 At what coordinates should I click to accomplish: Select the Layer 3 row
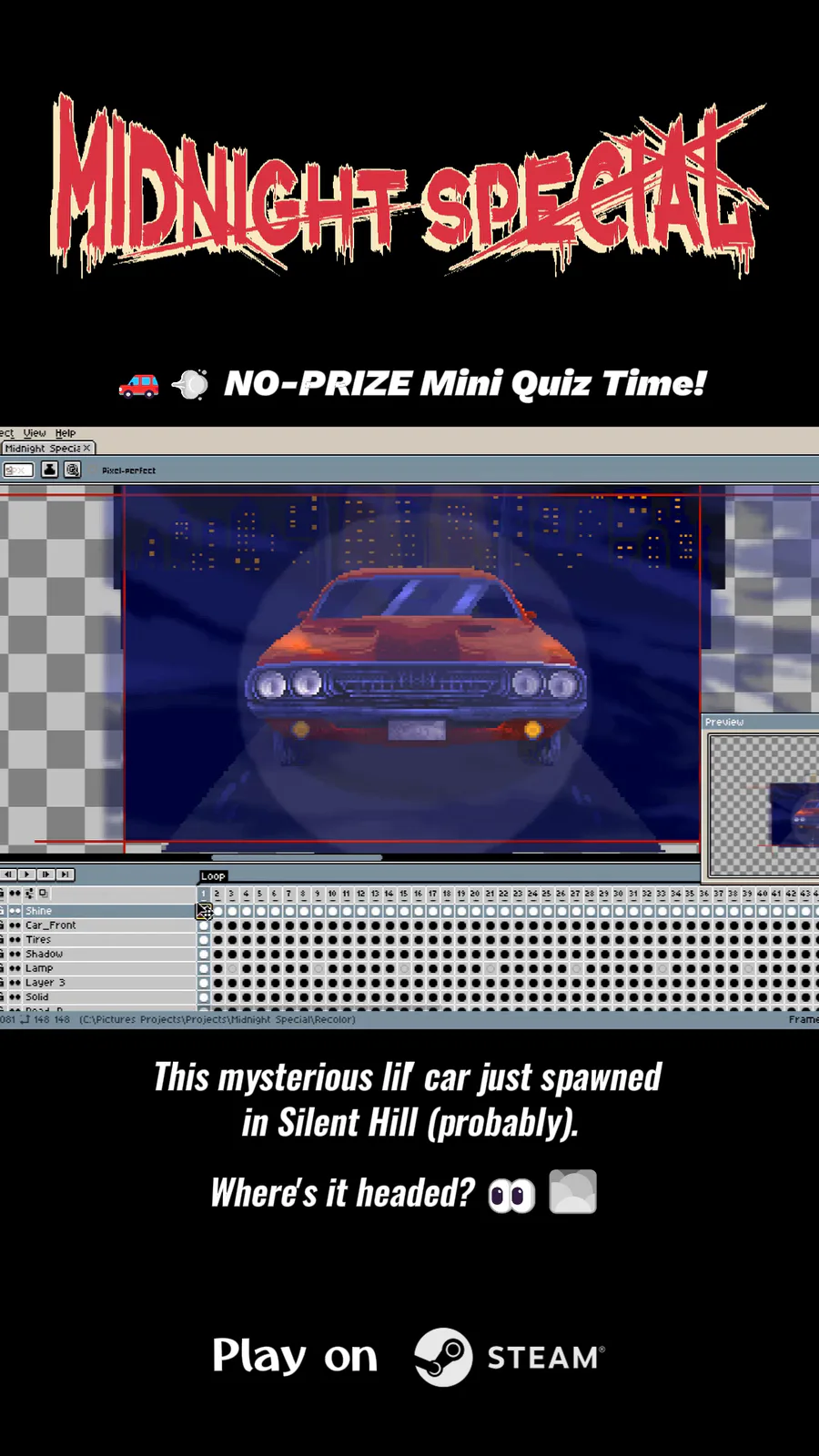[x=109, y=983]
